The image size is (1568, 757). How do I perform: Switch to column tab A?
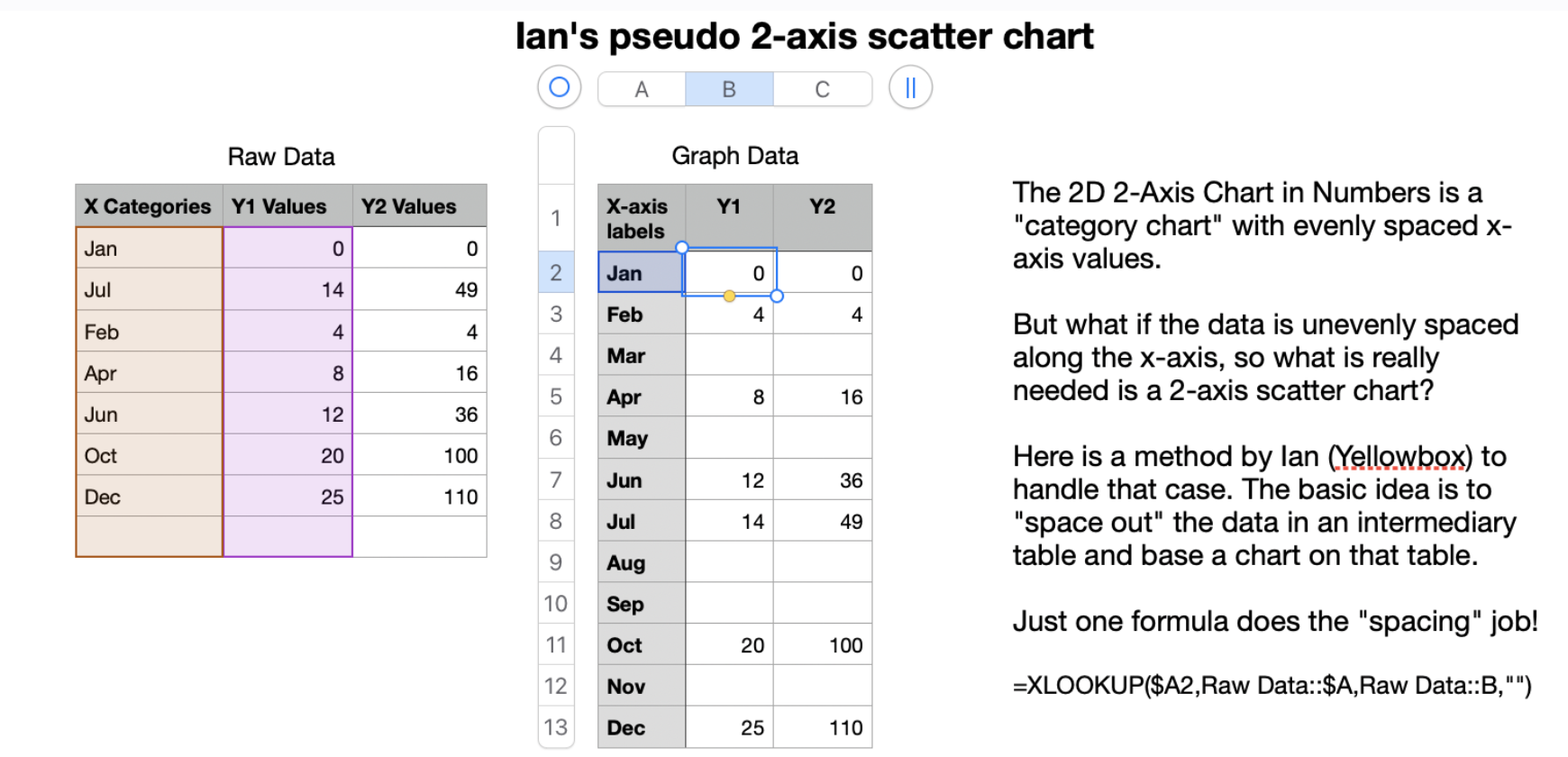coord(641,87)
